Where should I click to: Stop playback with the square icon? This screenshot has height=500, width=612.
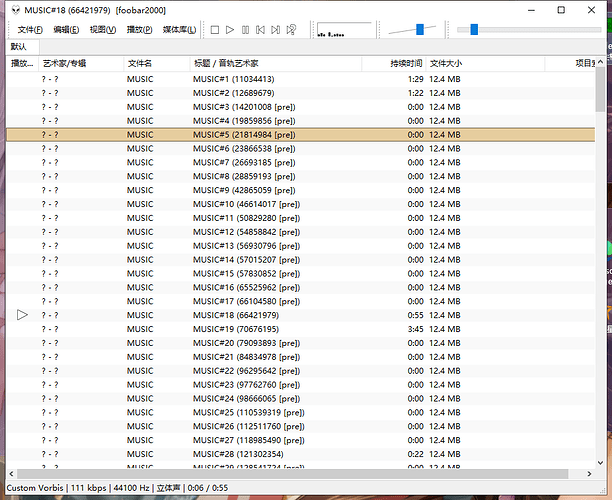coord(215,30)
